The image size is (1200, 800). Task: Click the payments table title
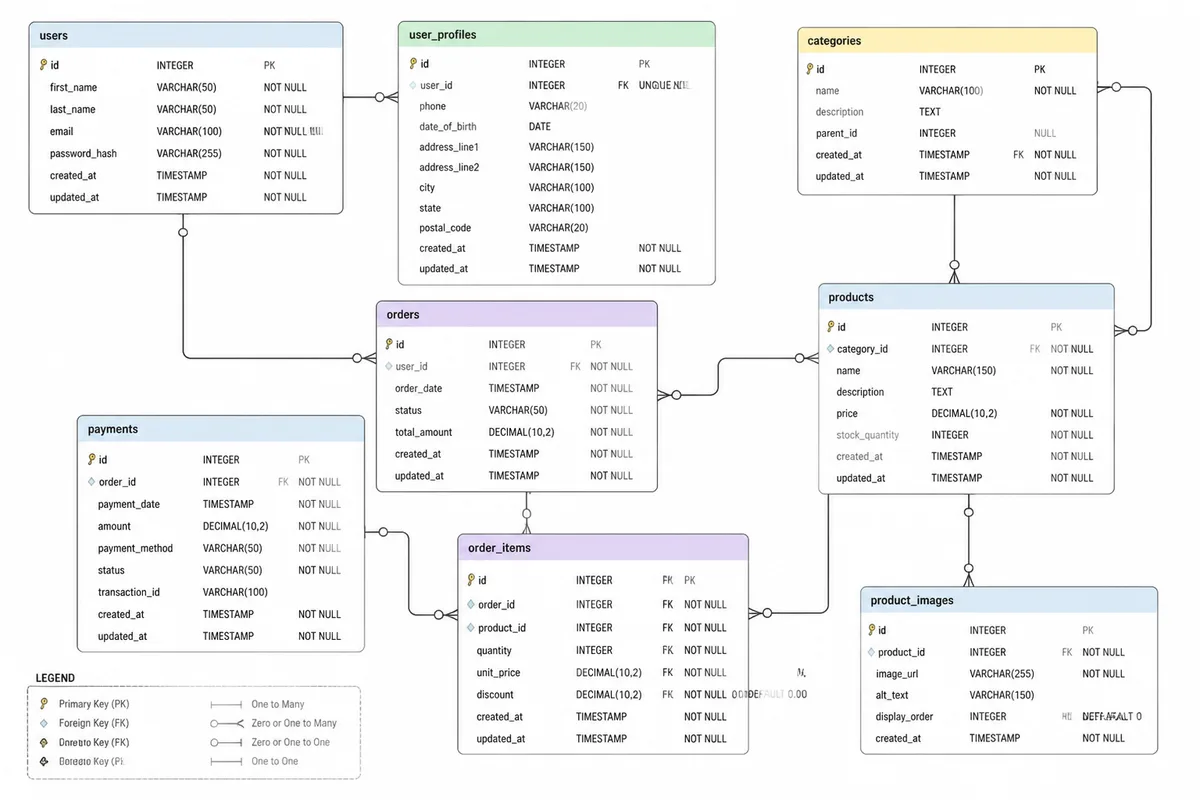(x=113, y=429)
